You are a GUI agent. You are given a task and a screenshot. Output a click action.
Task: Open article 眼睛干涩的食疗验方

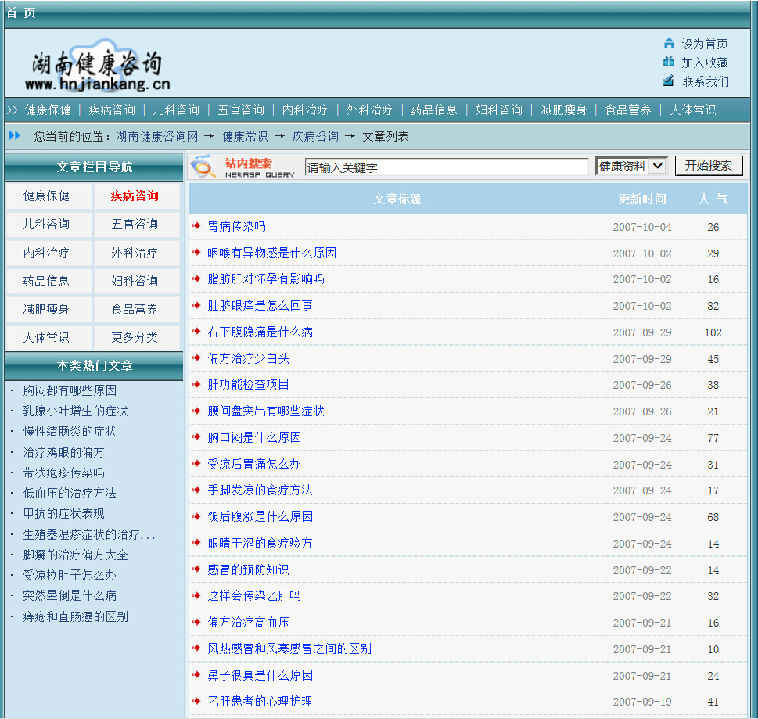(x=260, y=543)
